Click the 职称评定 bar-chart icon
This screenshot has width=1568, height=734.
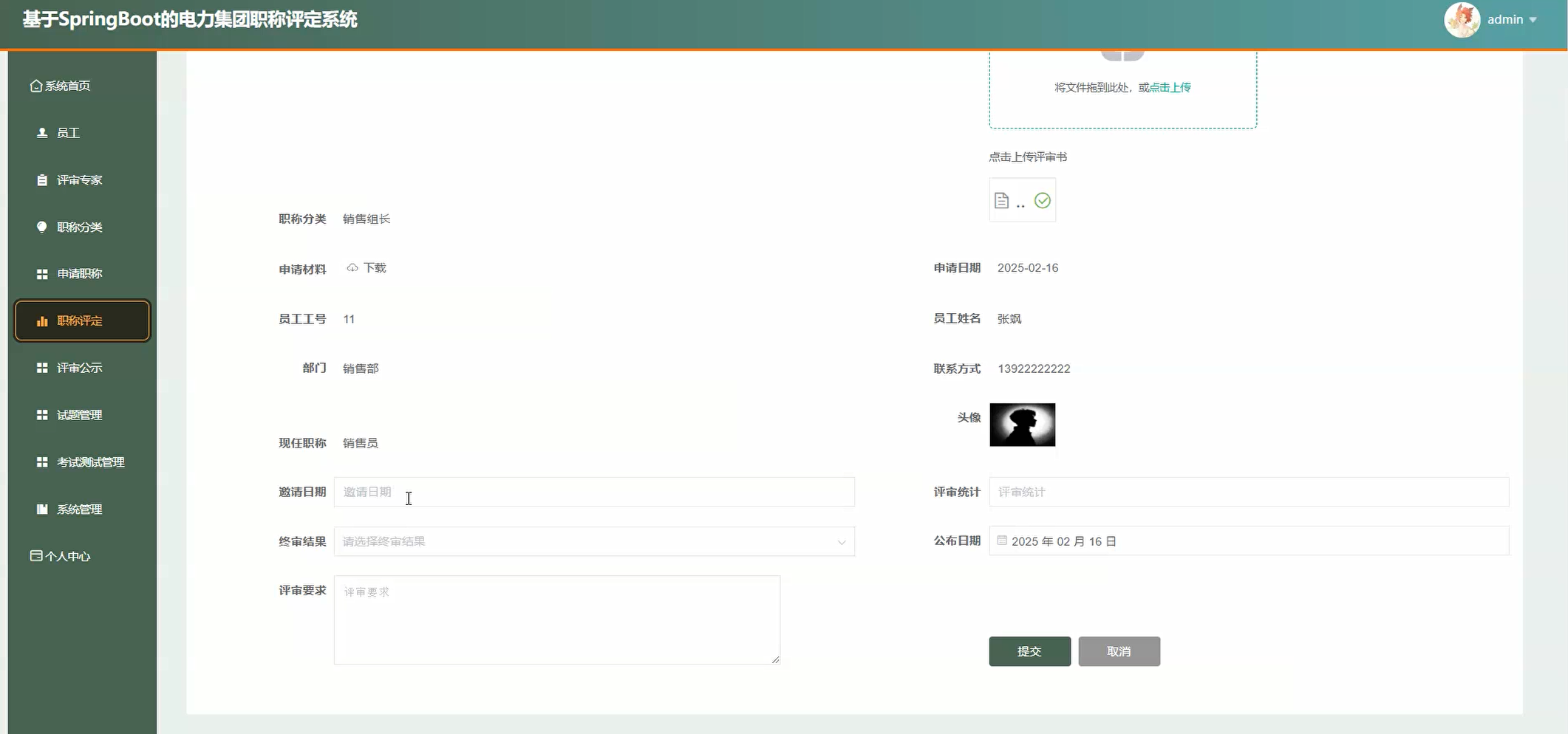tap(41, 320)
